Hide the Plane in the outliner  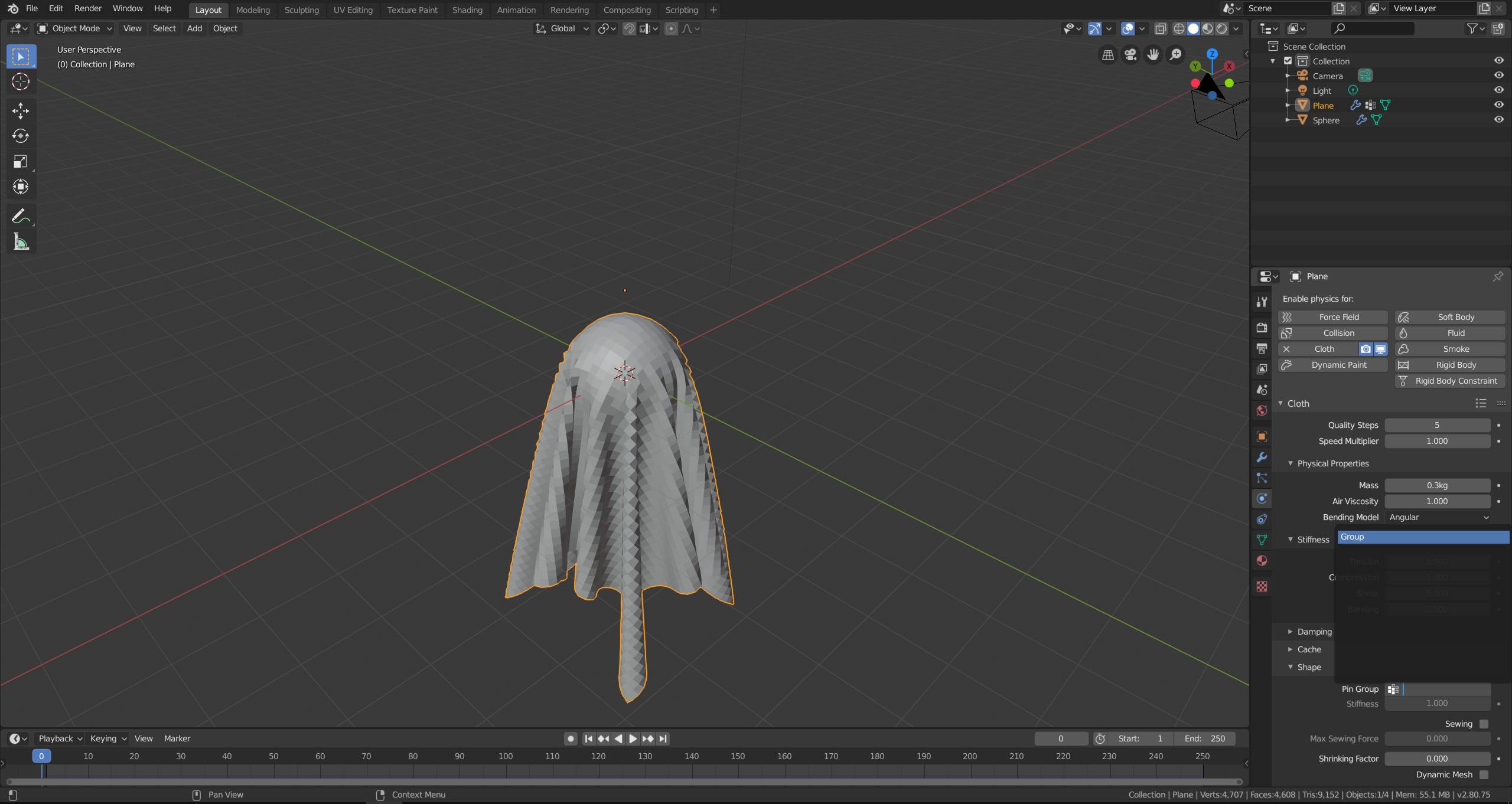point(1498,105)
